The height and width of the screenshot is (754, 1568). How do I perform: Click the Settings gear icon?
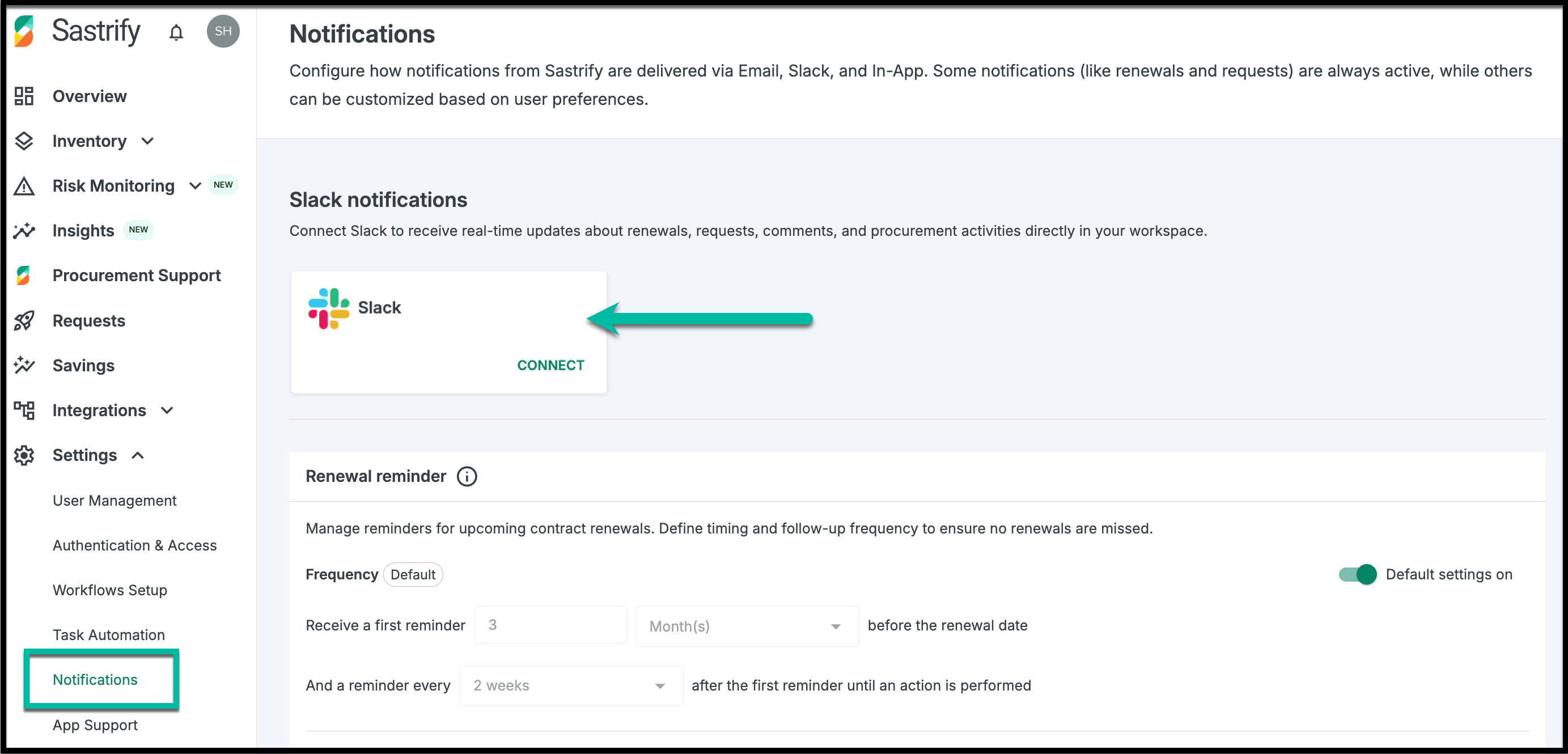(24, 455)
